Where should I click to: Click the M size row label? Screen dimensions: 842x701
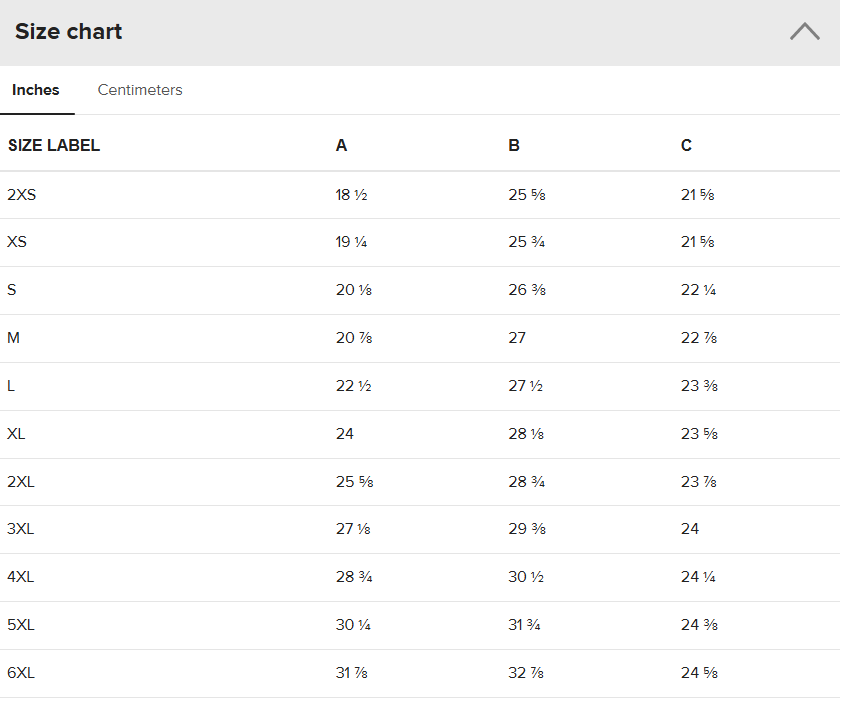tap(13, 338)
